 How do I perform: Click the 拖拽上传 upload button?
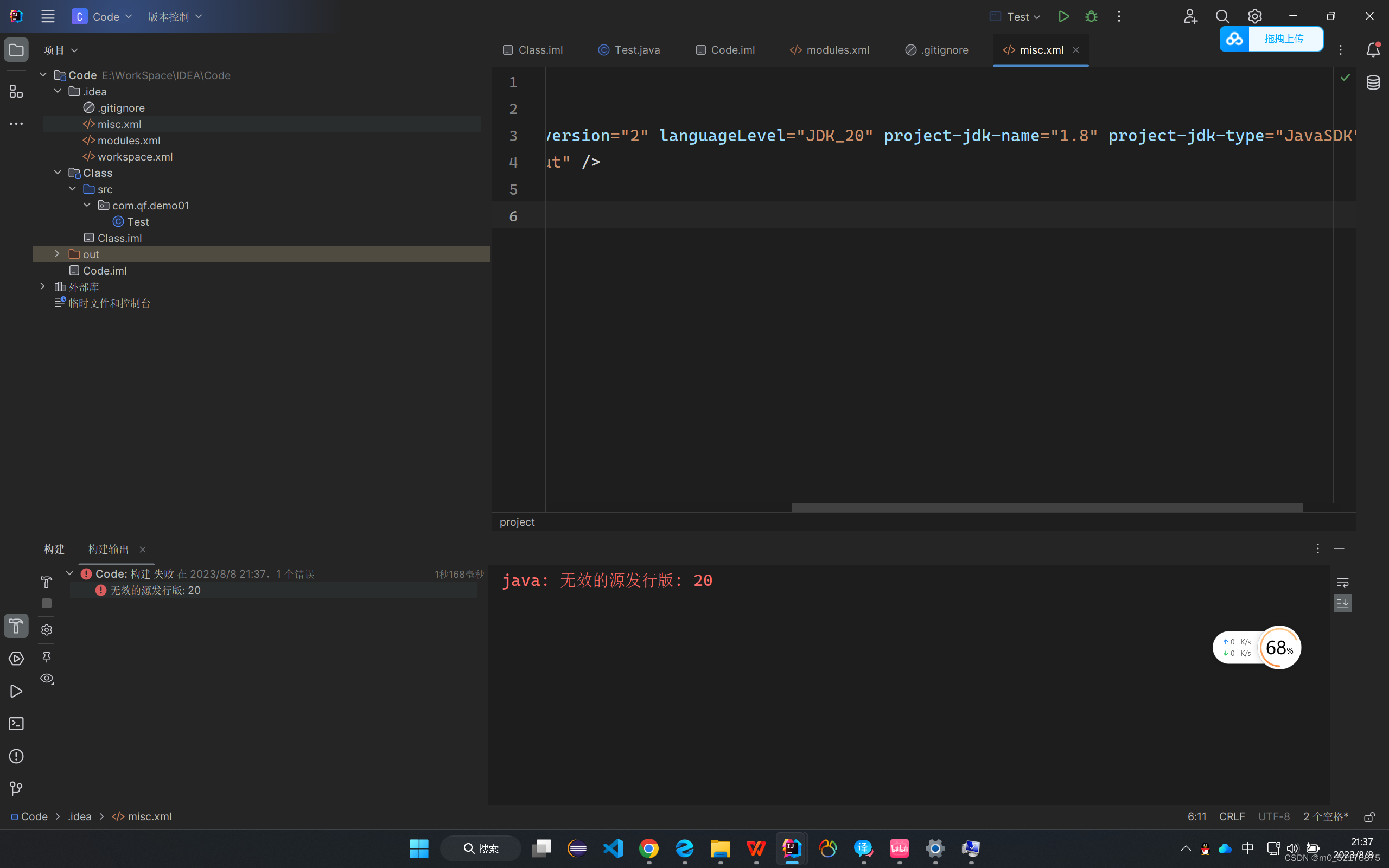point(1283,39)
